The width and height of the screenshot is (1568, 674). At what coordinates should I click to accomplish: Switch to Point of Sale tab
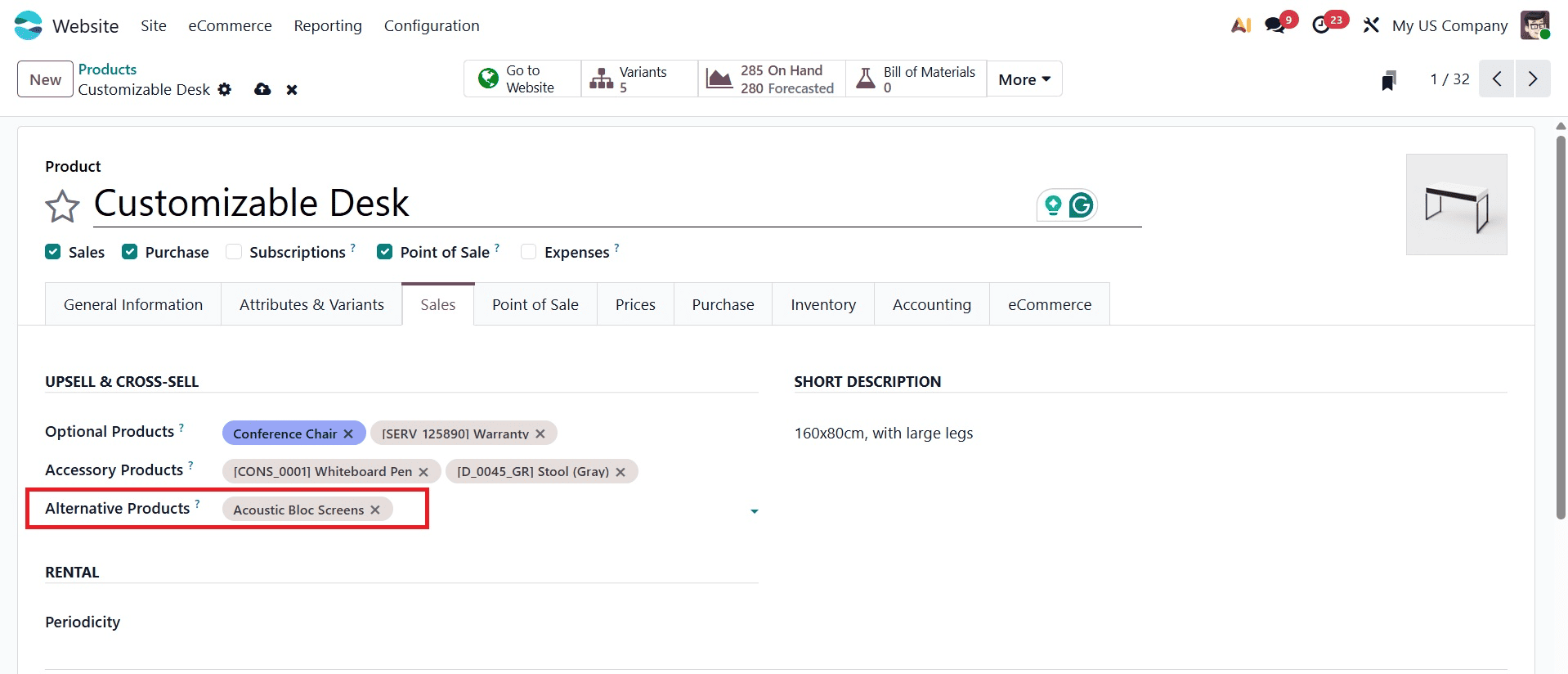pos(535,304)
